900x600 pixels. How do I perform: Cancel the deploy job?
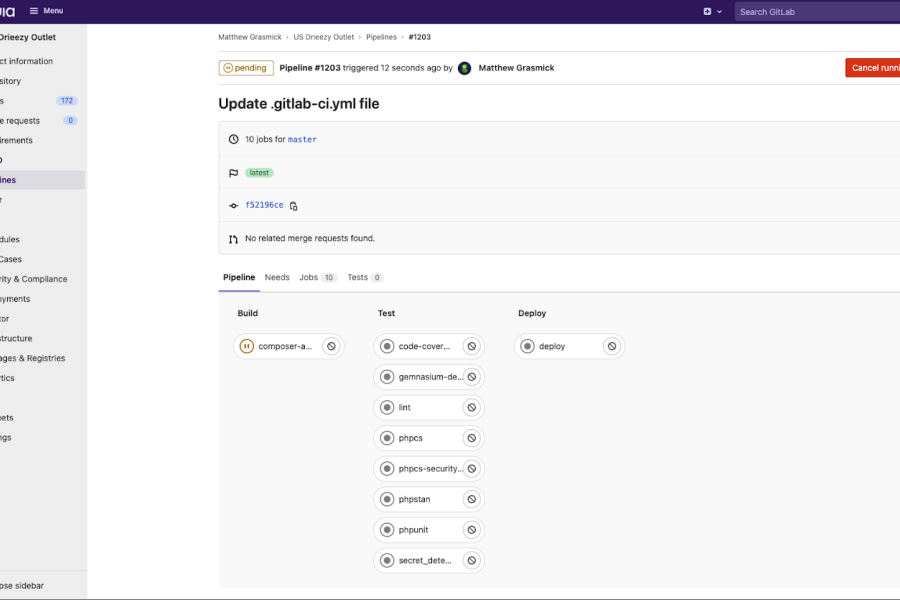click(612, 346)
